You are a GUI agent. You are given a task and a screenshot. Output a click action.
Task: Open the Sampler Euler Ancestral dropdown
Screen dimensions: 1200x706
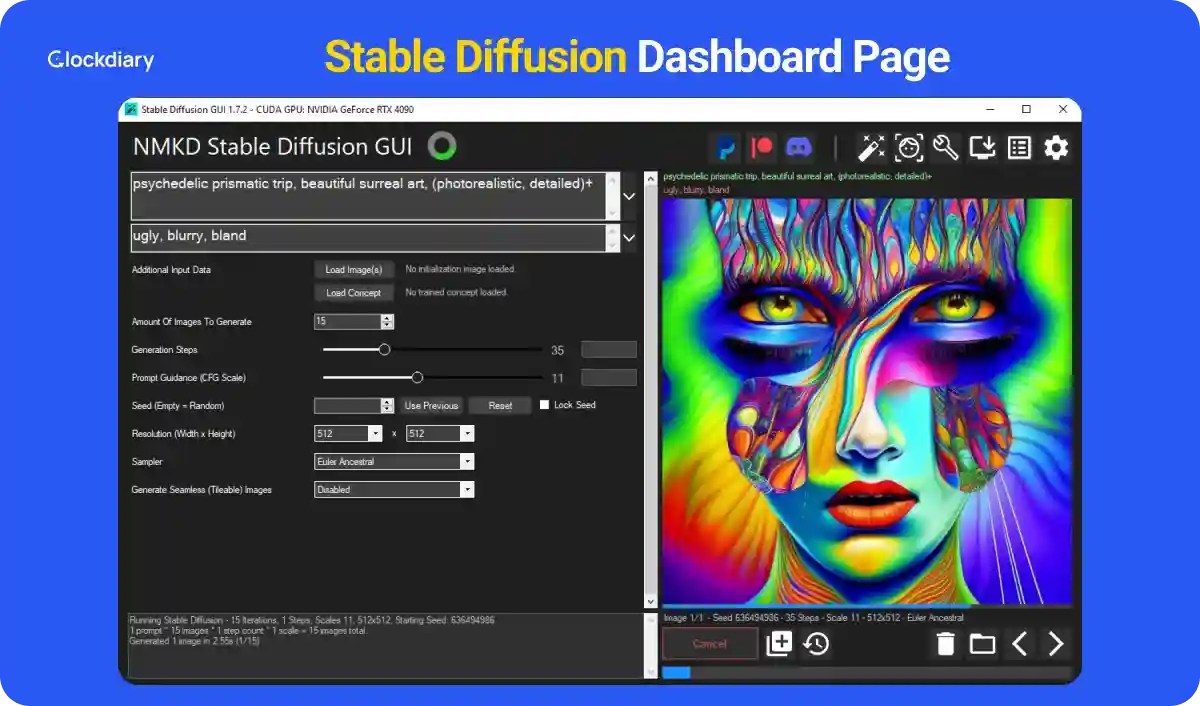coord(394,462)
